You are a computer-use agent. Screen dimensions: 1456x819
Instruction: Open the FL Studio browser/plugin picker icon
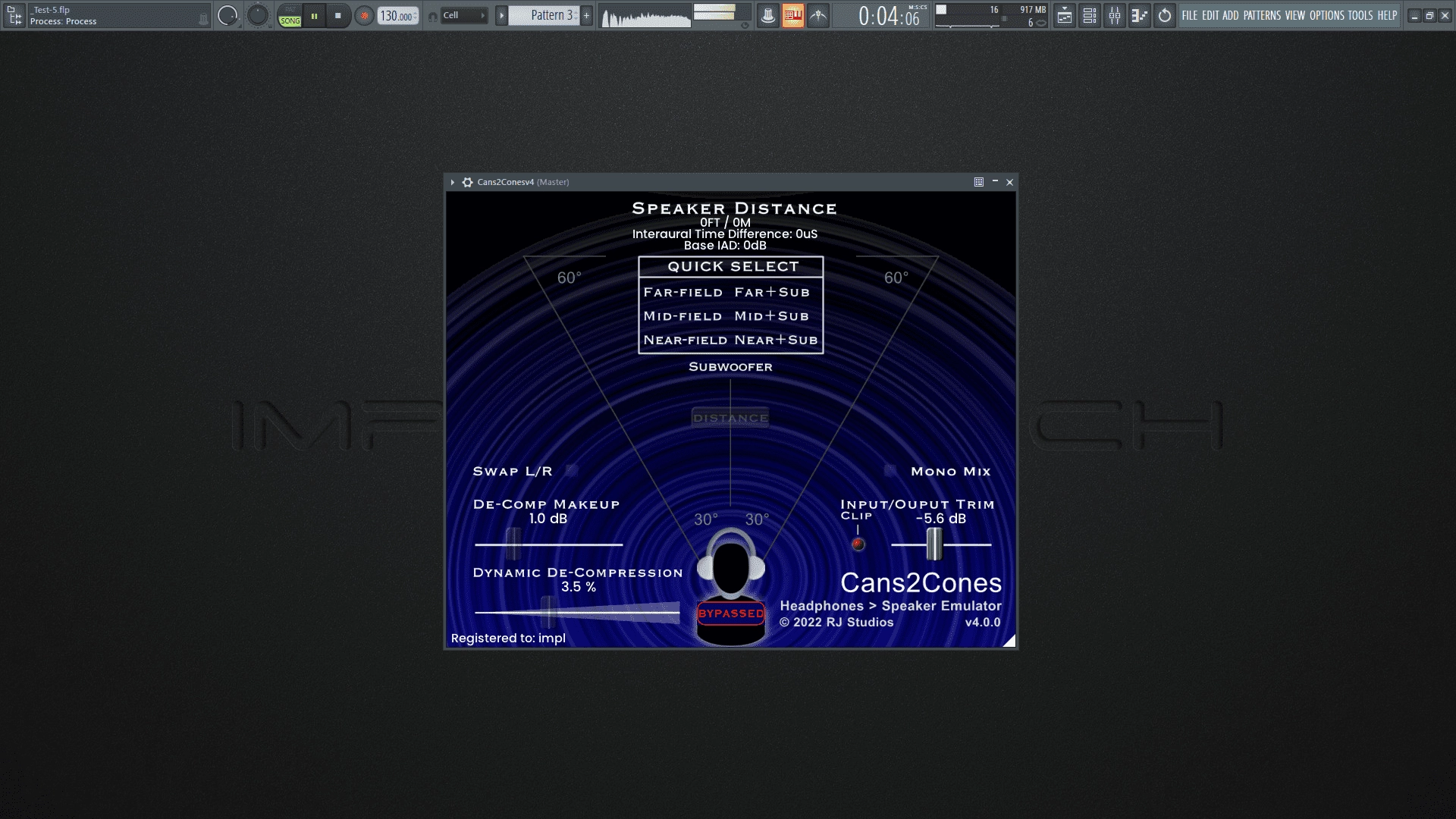(x=14, y=15)
